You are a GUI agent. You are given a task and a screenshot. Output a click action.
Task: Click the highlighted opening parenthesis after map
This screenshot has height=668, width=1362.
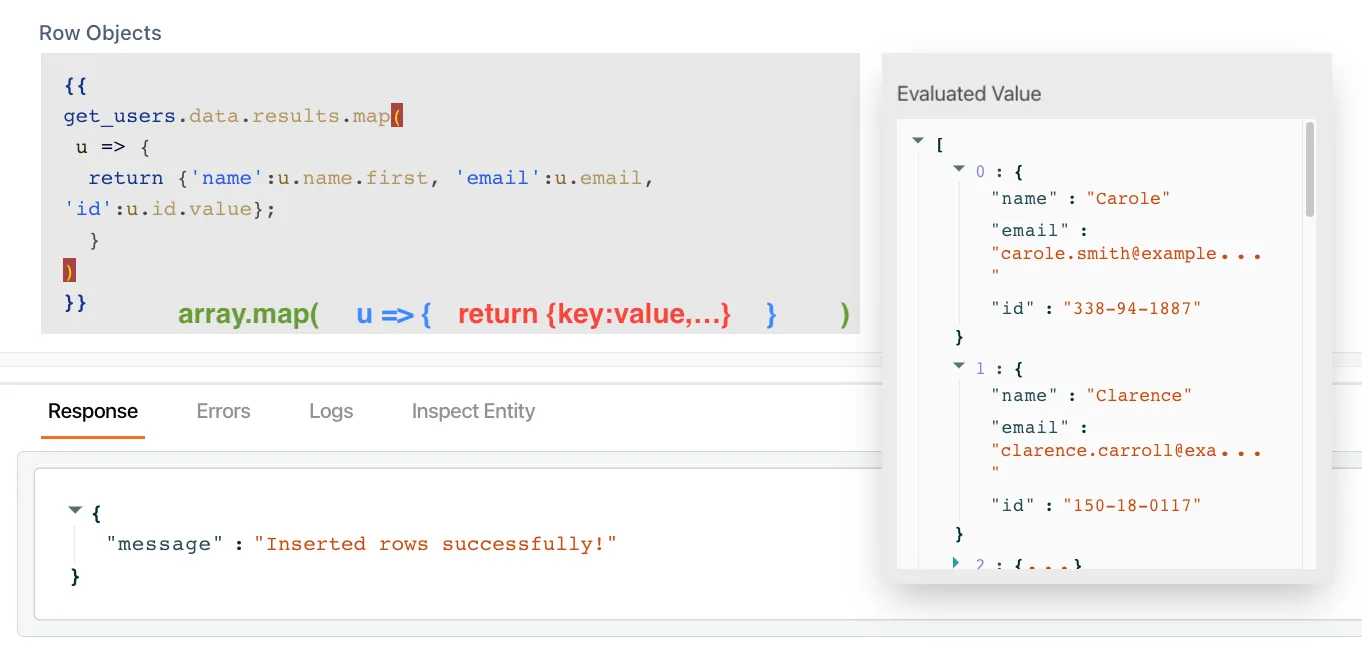396,115
